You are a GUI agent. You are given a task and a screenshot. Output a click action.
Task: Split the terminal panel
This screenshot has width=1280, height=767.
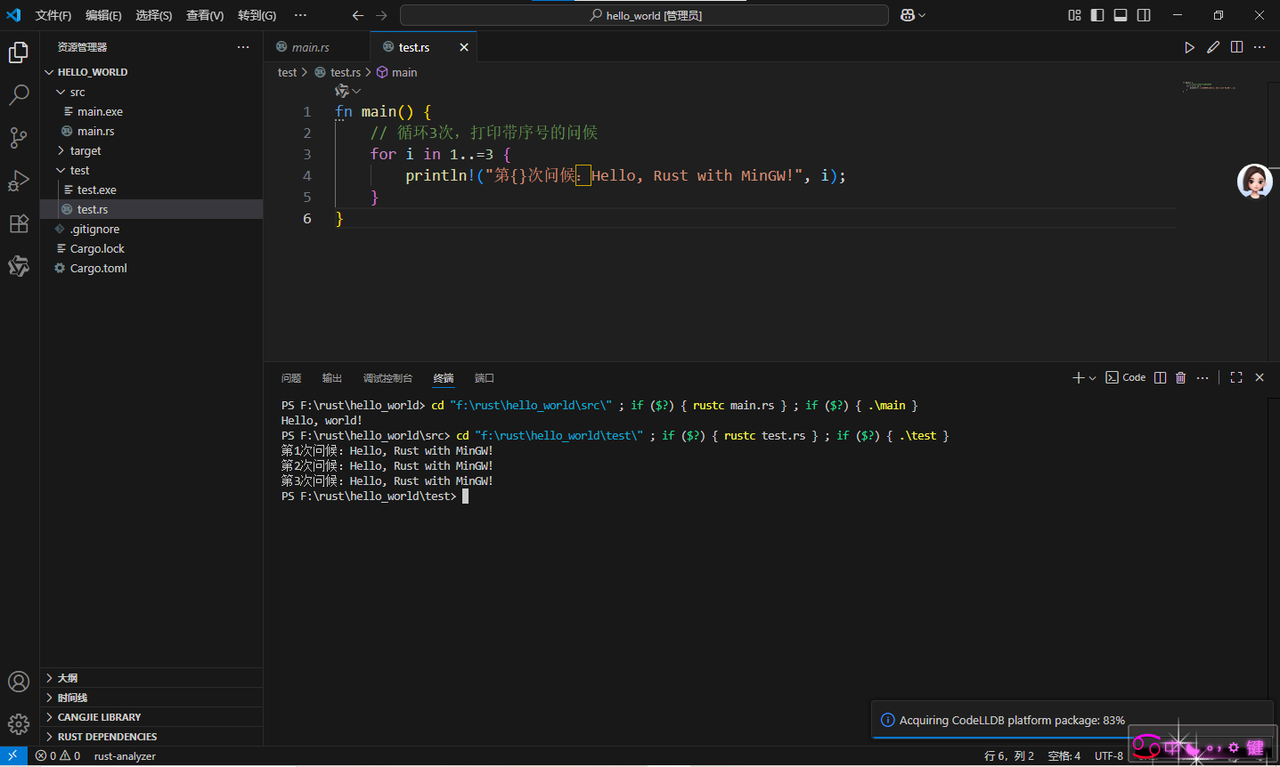[x=1160, y=378]
